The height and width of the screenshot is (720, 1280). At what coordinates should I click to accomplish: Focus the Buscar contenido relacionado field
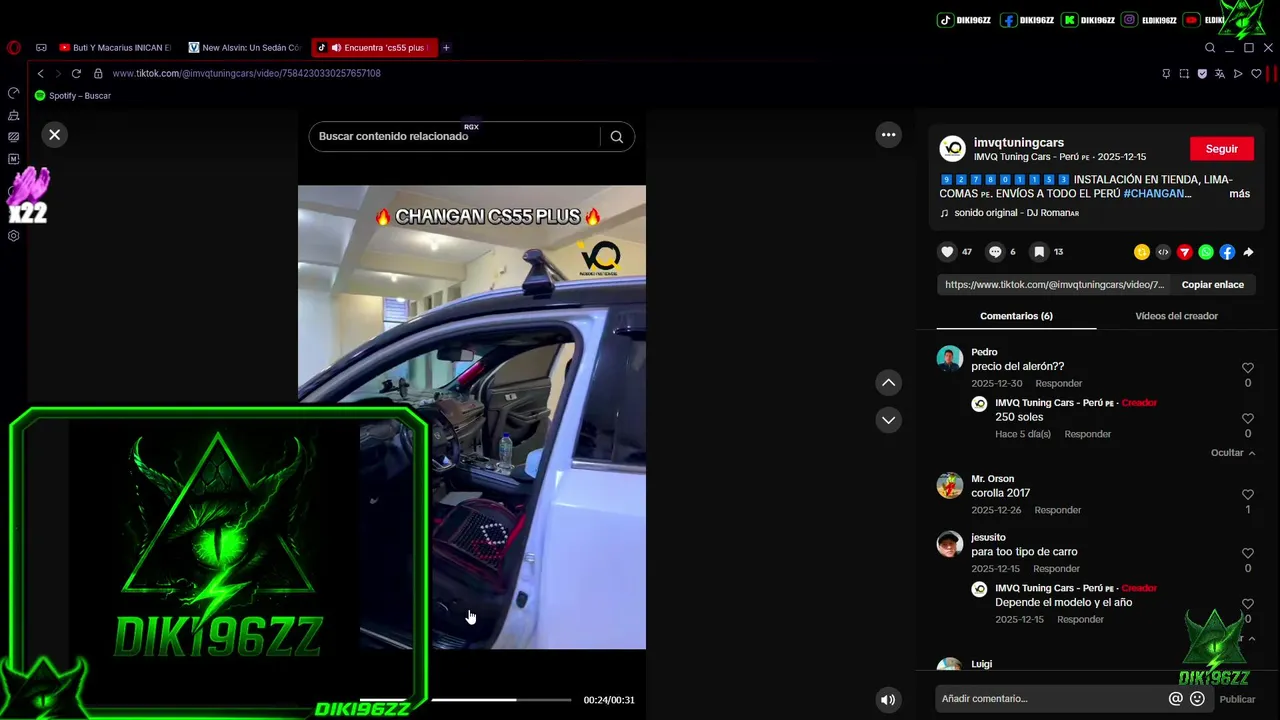[x=455, y=137]
